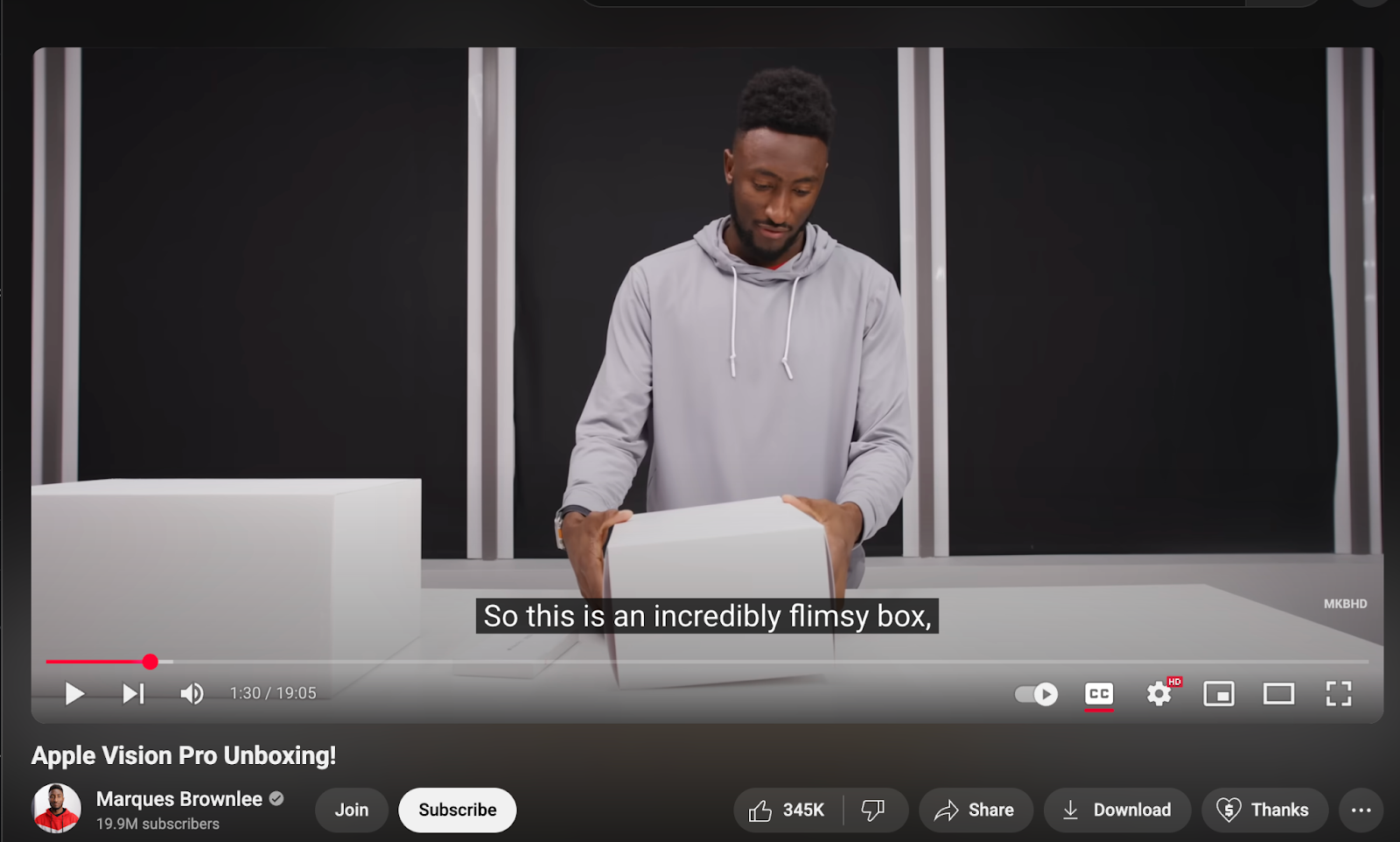Open the more actions menu

1361,810
